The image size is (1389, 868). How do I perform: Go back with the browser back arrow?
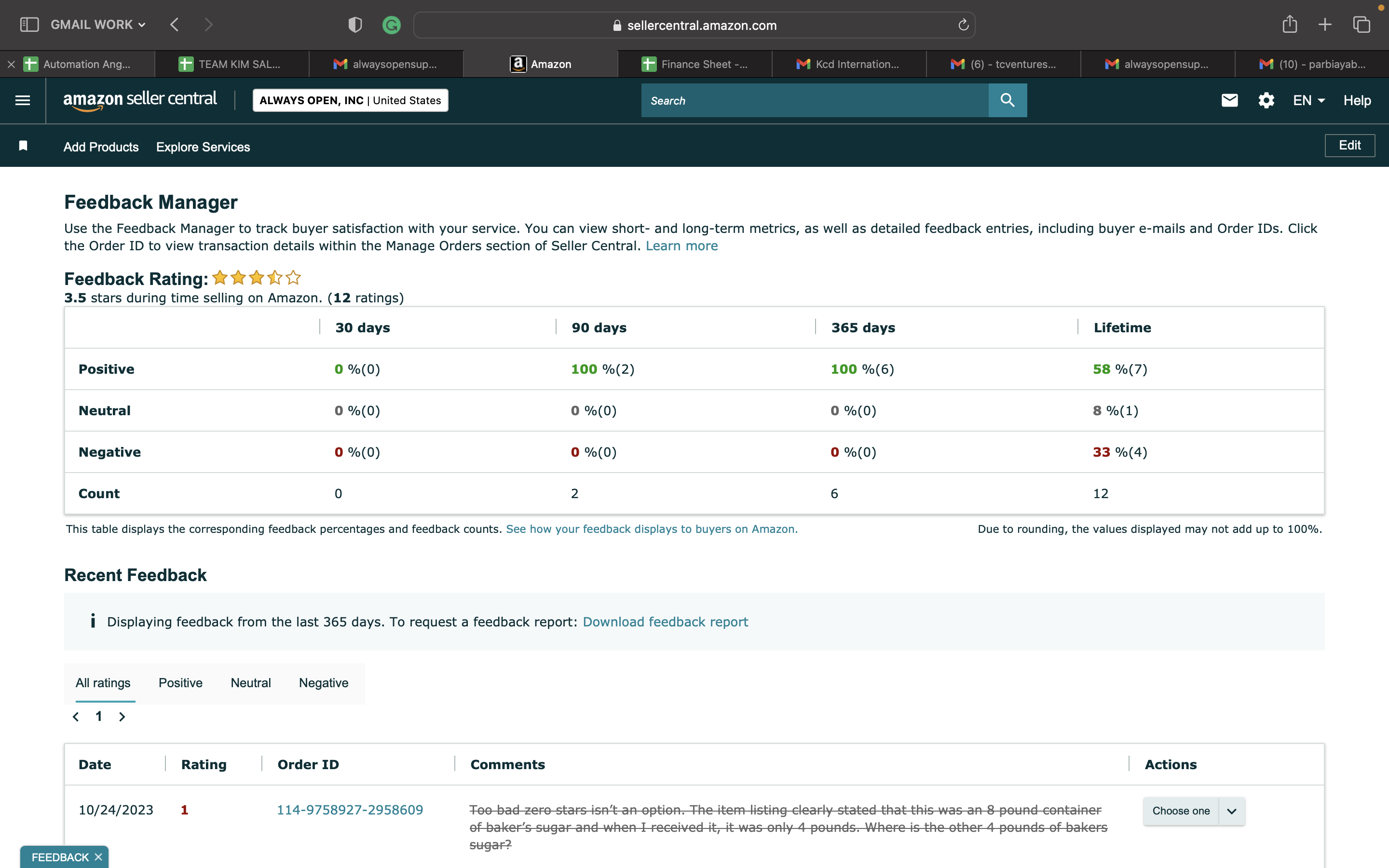[175, 25]
